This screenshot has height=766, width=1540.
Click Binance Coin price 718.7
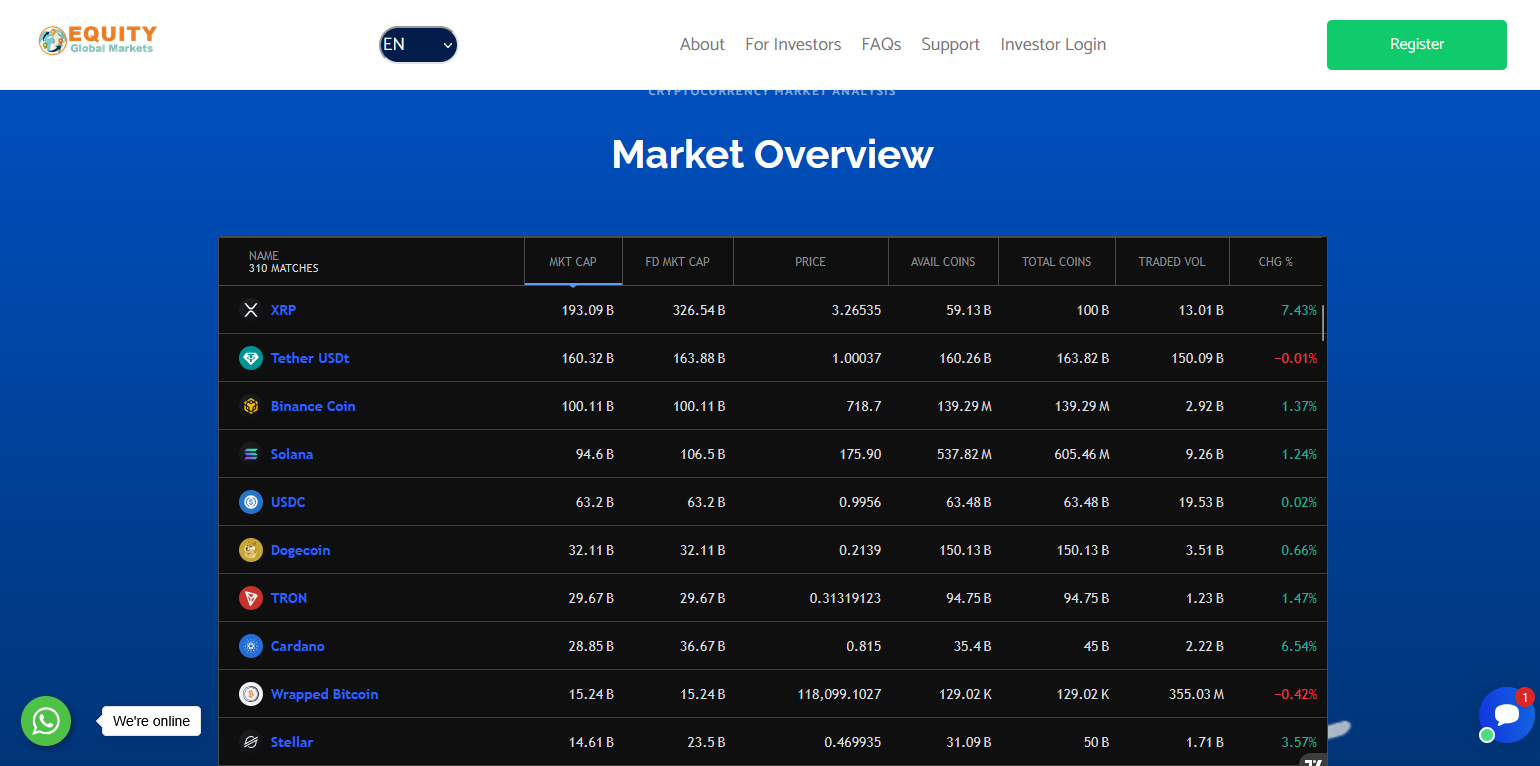863,406
